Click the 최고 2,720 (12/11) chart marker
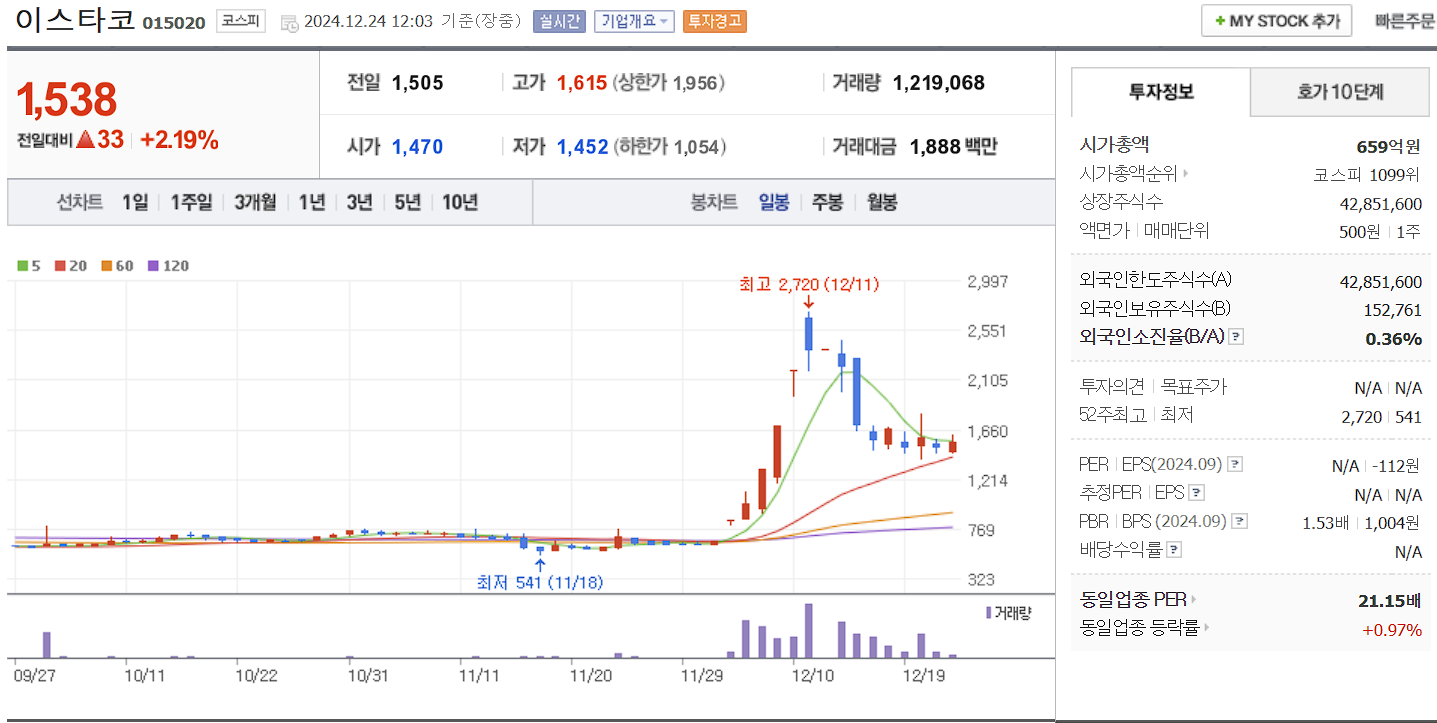1437x723 pixels. click(x=806, y=283)
